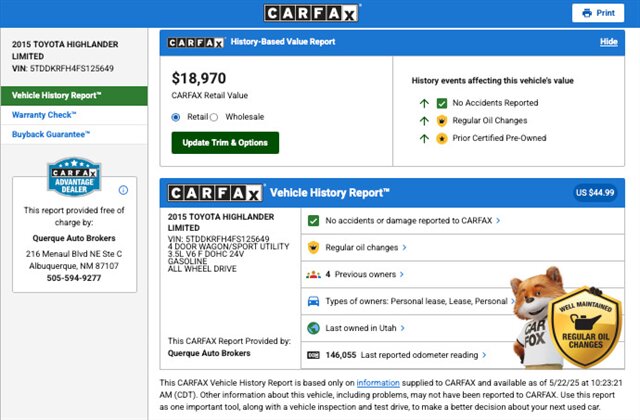Viewport: 640px width, 420px height.
Task: Open Warranty Check sidebar tab
Action: pyautogui.click(x=74, y=115)
